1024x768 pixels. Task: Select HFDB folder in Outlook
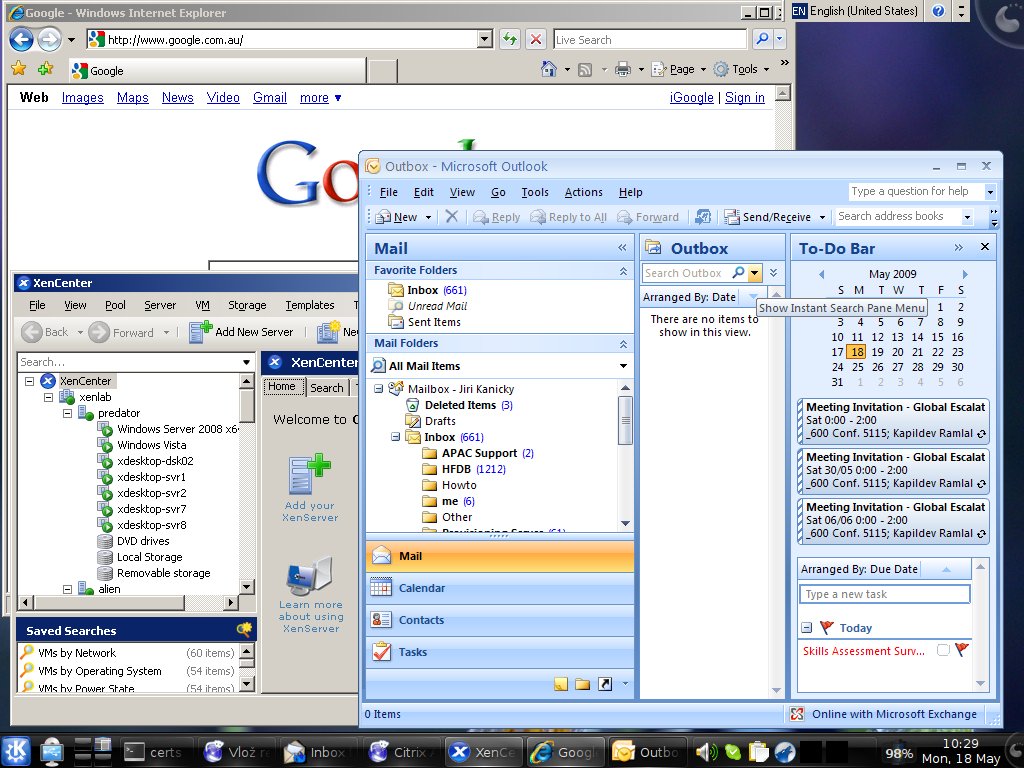click(456, 469)
